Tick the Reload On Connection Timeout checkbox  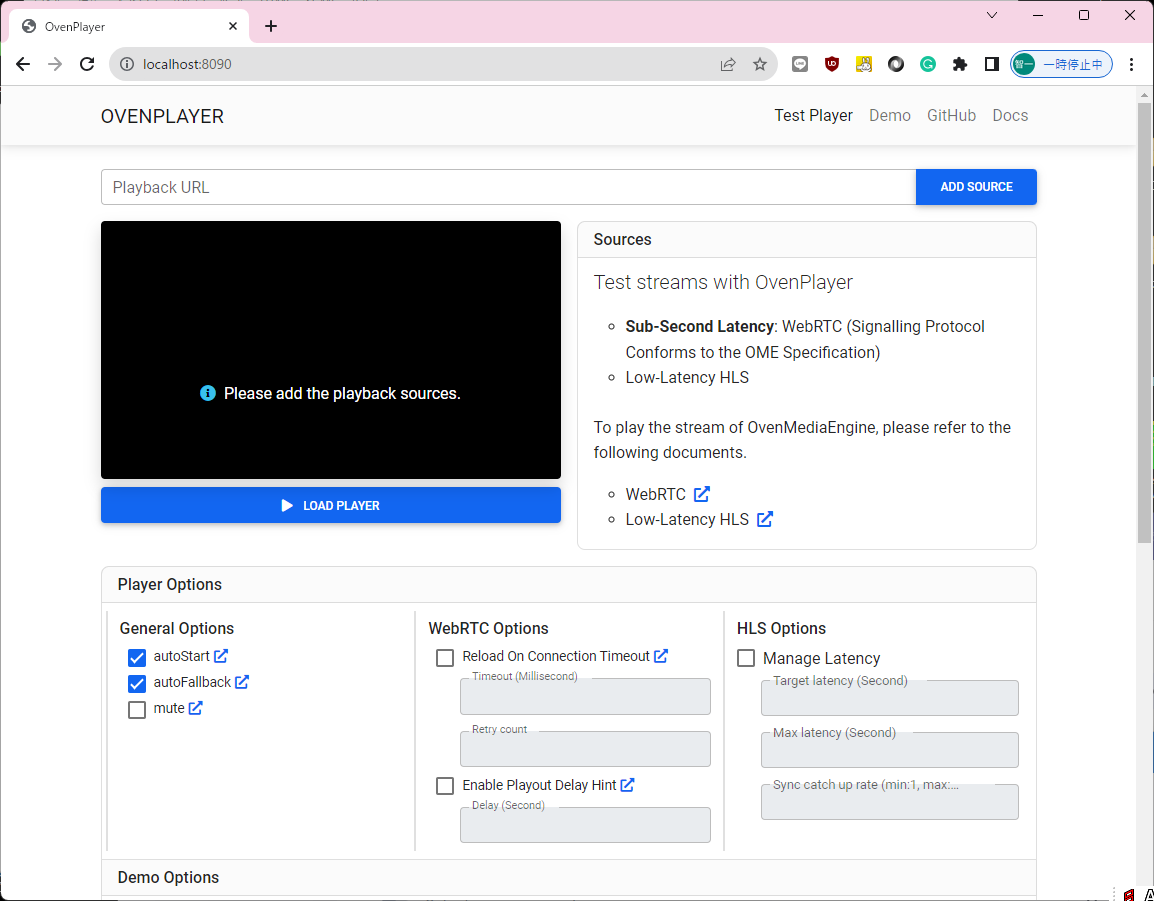[x=445, y=658]
